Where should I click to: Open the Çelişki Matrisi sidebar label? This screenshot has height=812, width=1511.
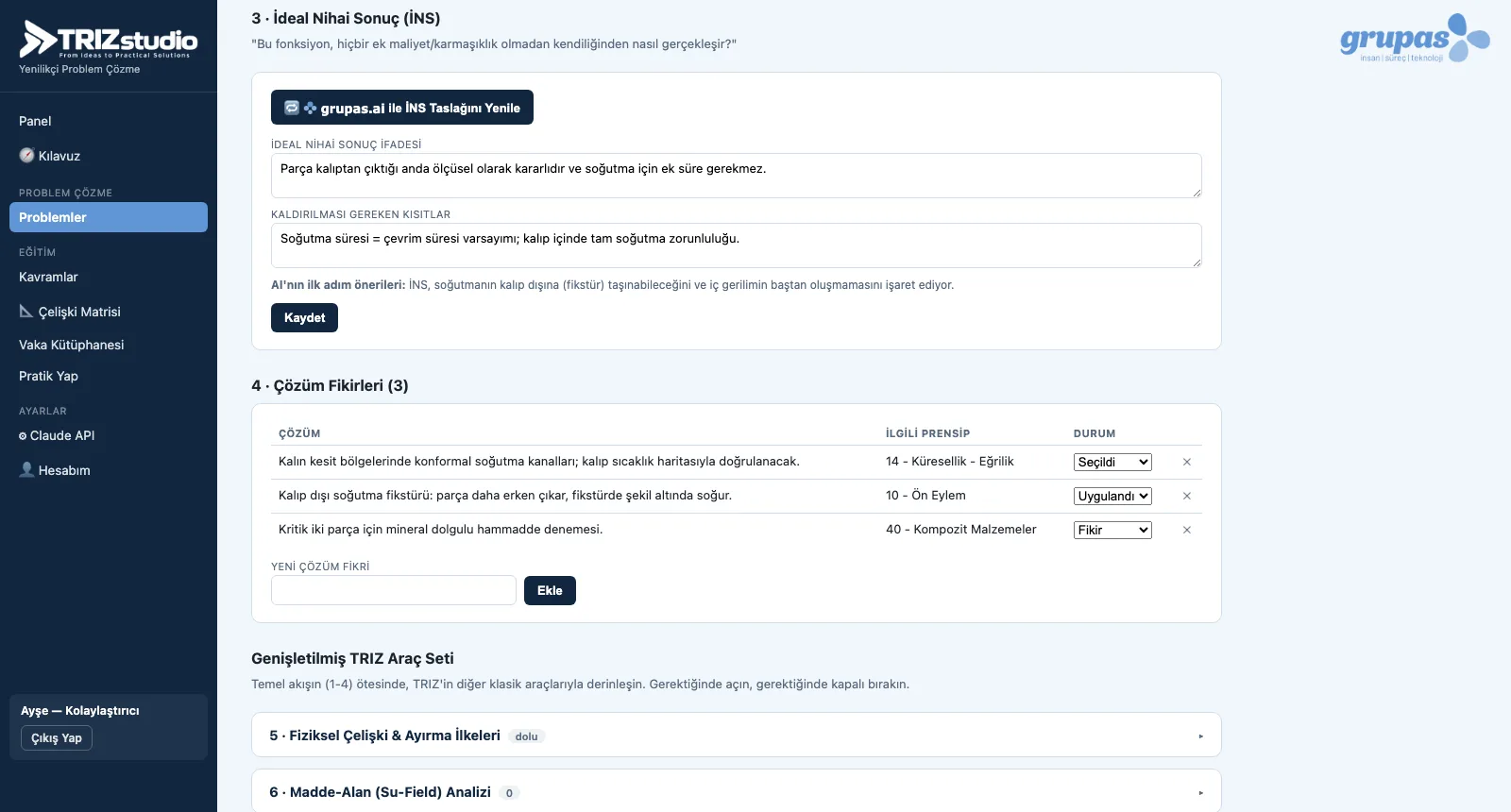[x=79, y=312]
